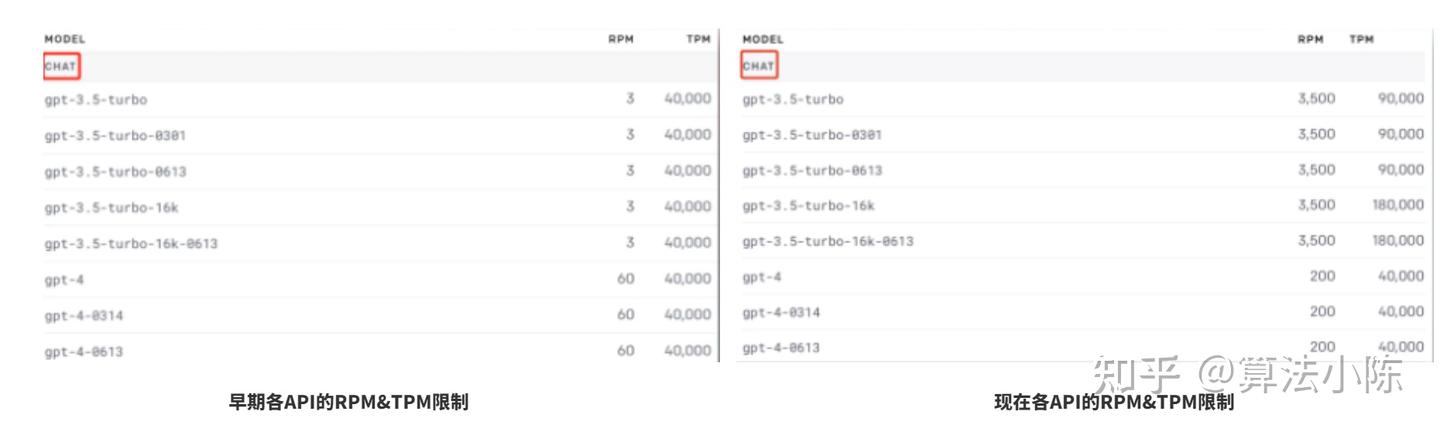The width and height of the screenshot is (1440, 432).
Task: Click the left caption 早期各API的RPM&TPM限制
Action: point(349,403)
